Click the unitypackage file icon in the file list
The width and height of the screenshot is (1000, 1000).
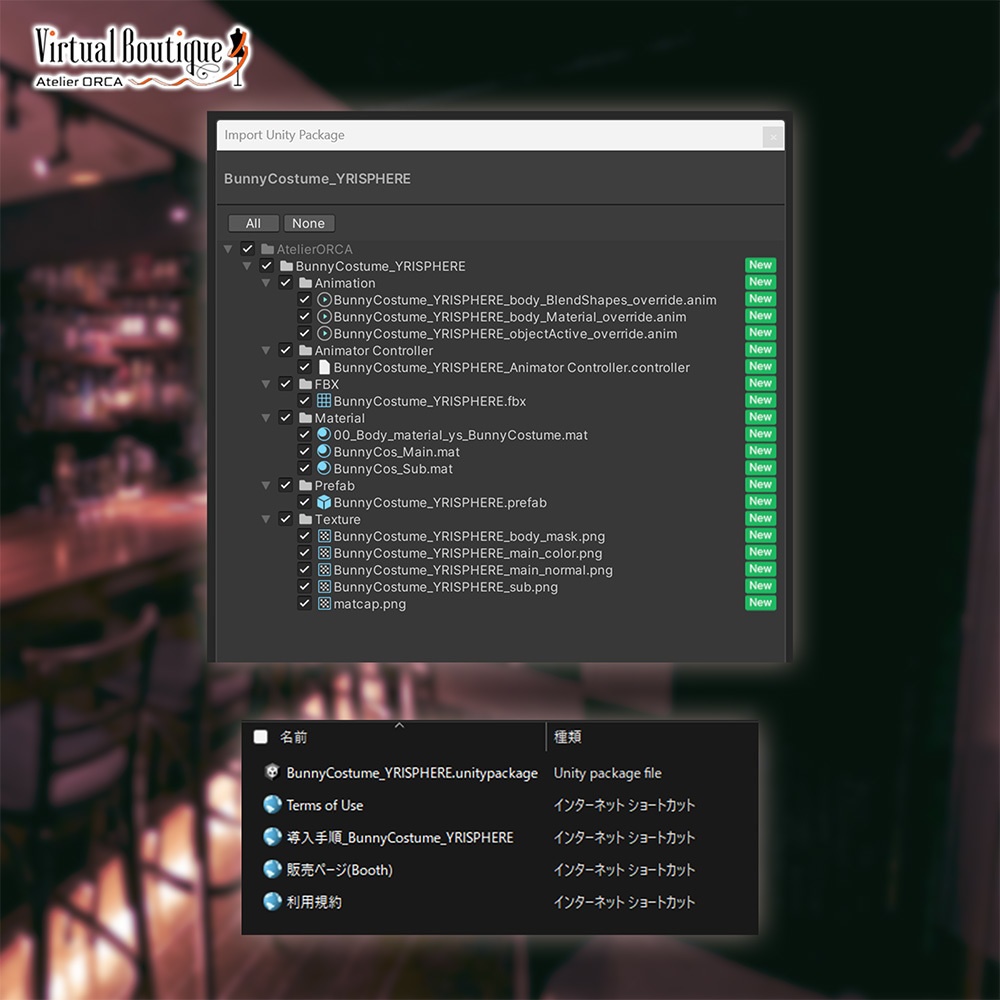point(272,772)
